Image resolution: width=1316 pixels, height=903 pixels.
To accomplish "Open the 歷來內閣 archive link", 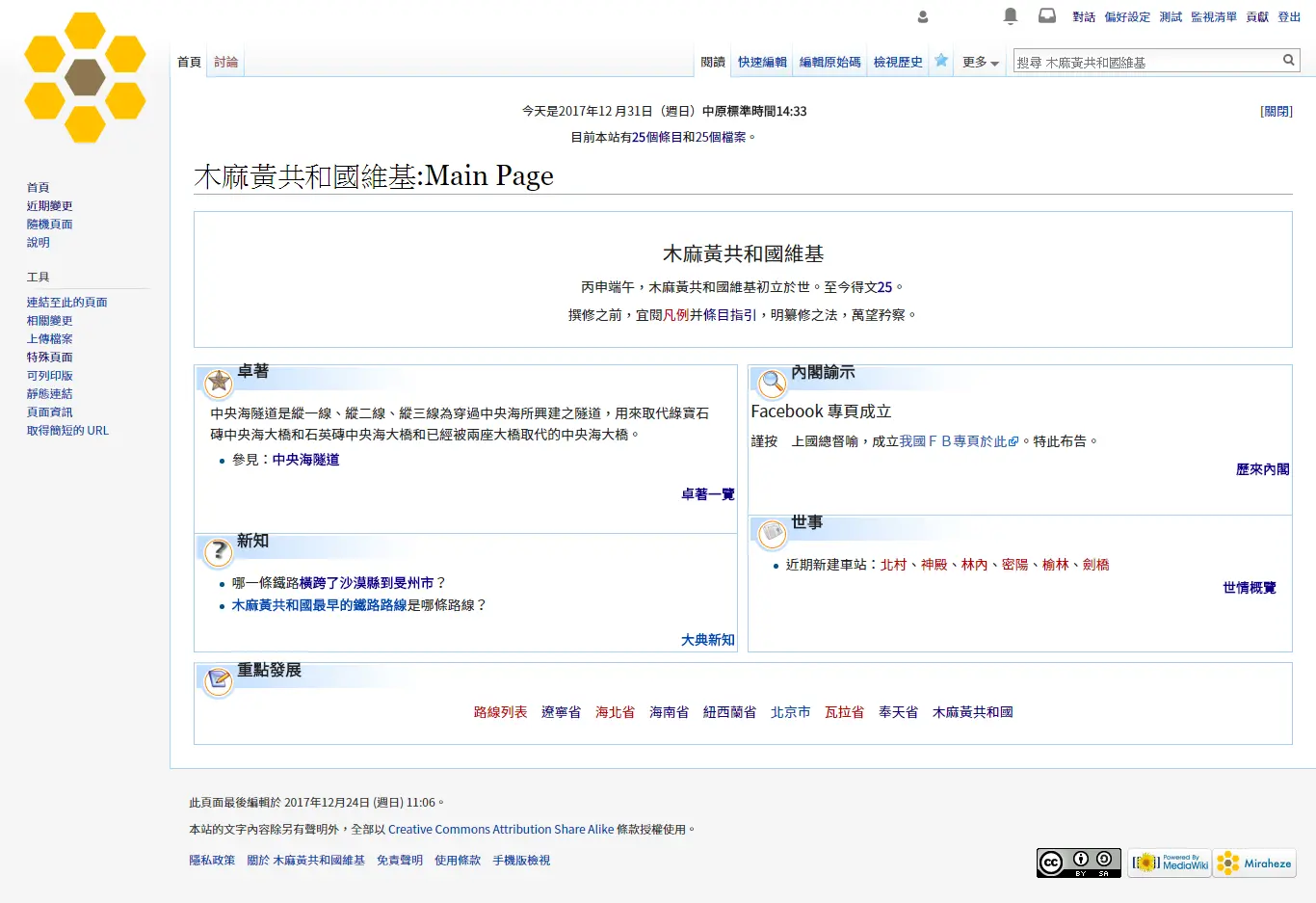I will pos(1262,470).
